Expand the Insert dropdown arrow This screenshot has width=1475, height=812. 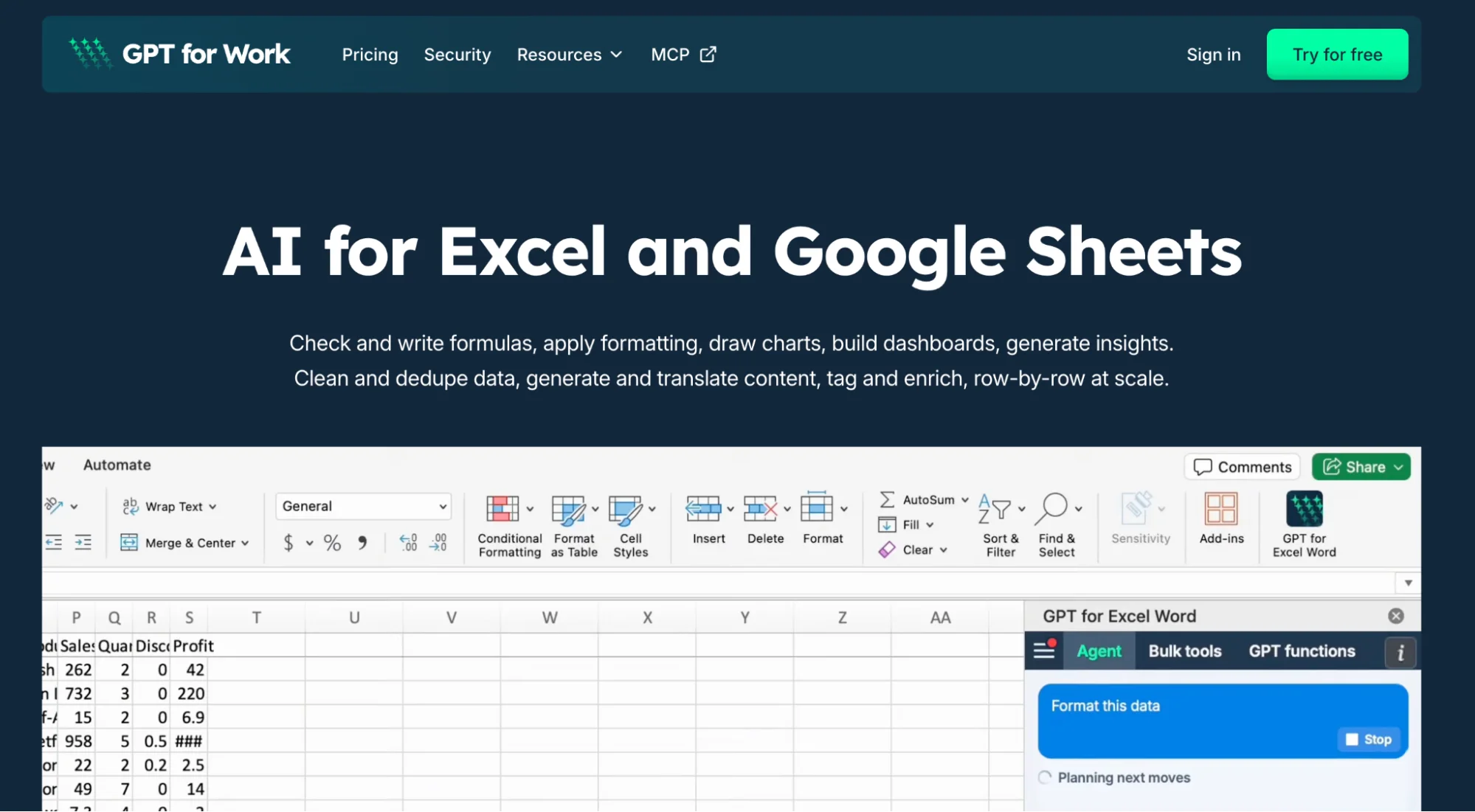pyautogui.click(x=730, y=510)
